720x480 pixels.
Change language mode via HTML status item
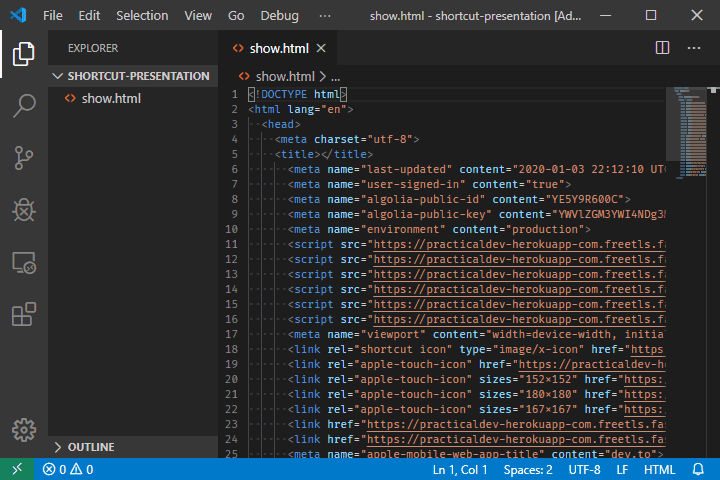(x=659, y=469)
